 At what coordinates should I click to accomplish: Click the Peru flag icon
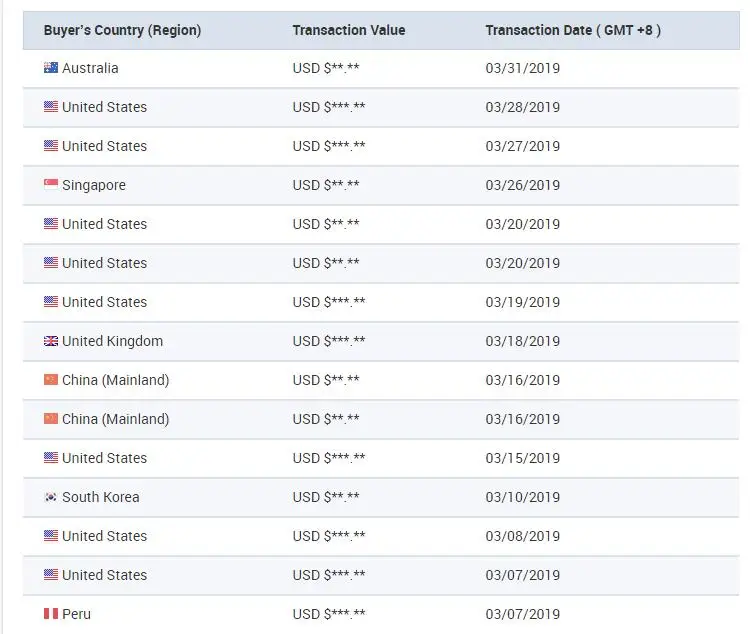(x=51, y=614)
